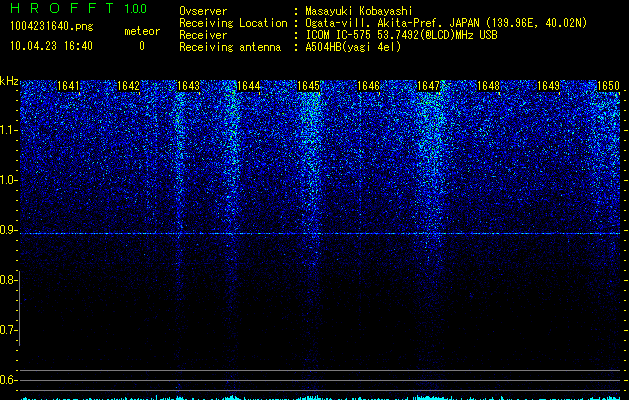The height and width of the screenshot is (400, 629).
Task: Click the 0.9 kHz axis label
Action: 8,230
